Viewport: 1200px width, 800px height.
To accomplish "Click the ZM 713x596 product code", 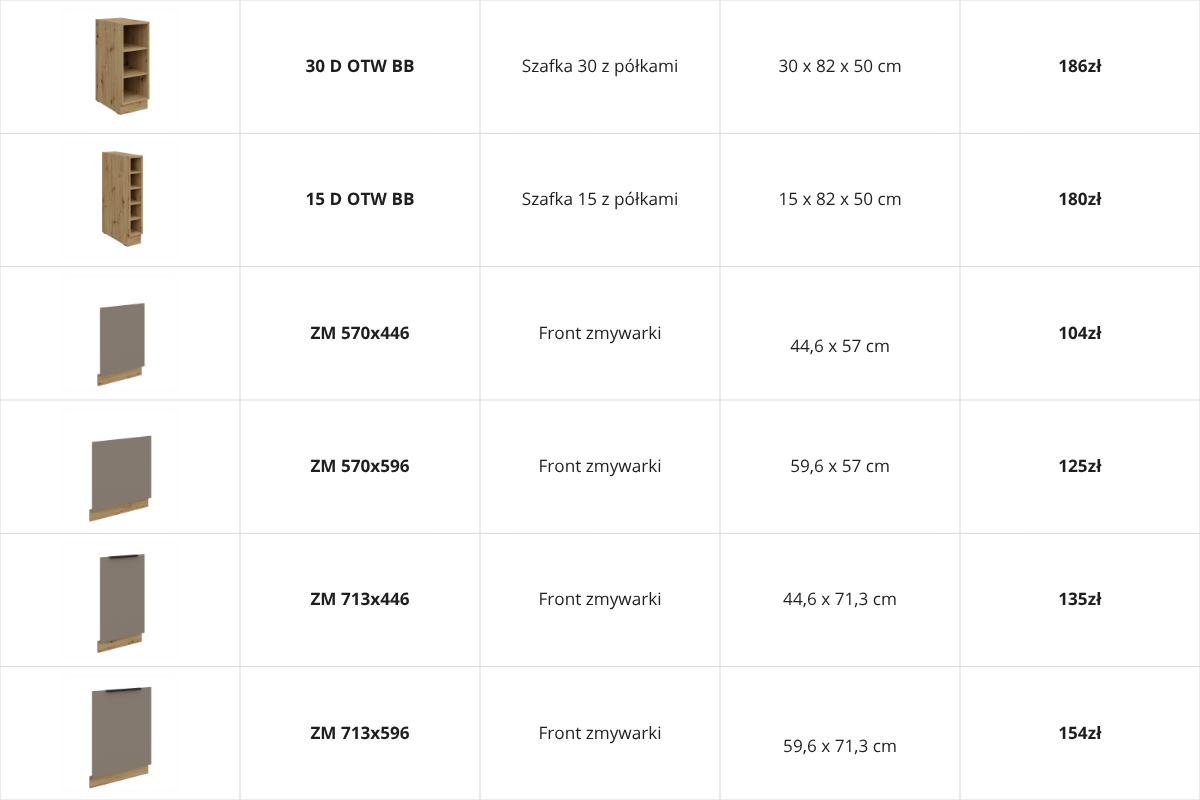I will pyautogui.click(x=360, y=733).
